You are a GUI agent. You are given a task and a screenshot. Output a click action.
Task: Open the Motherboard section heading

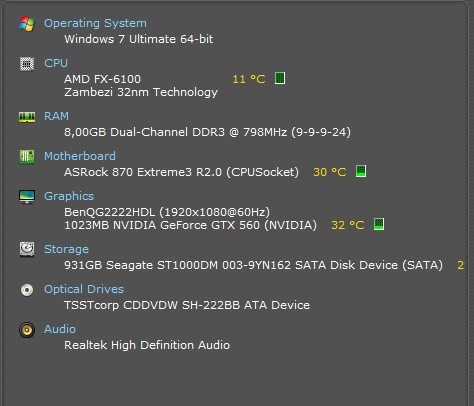[80, 156]
